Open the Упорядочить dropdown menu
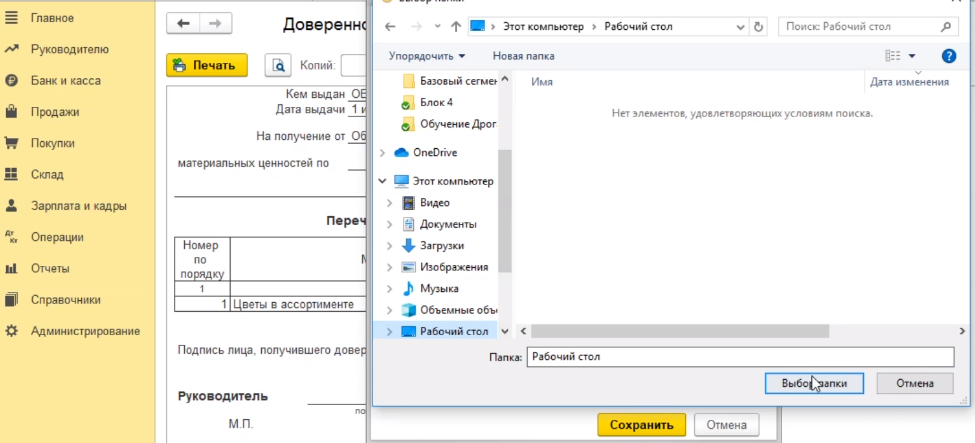This screenshot has width=975, height=443. click(427, 56)
